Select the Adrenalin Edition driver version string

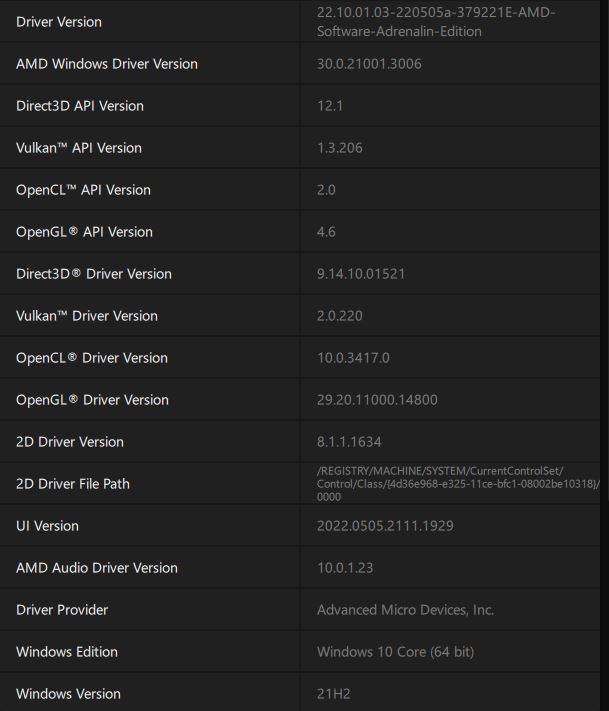(x=436, y=22)
